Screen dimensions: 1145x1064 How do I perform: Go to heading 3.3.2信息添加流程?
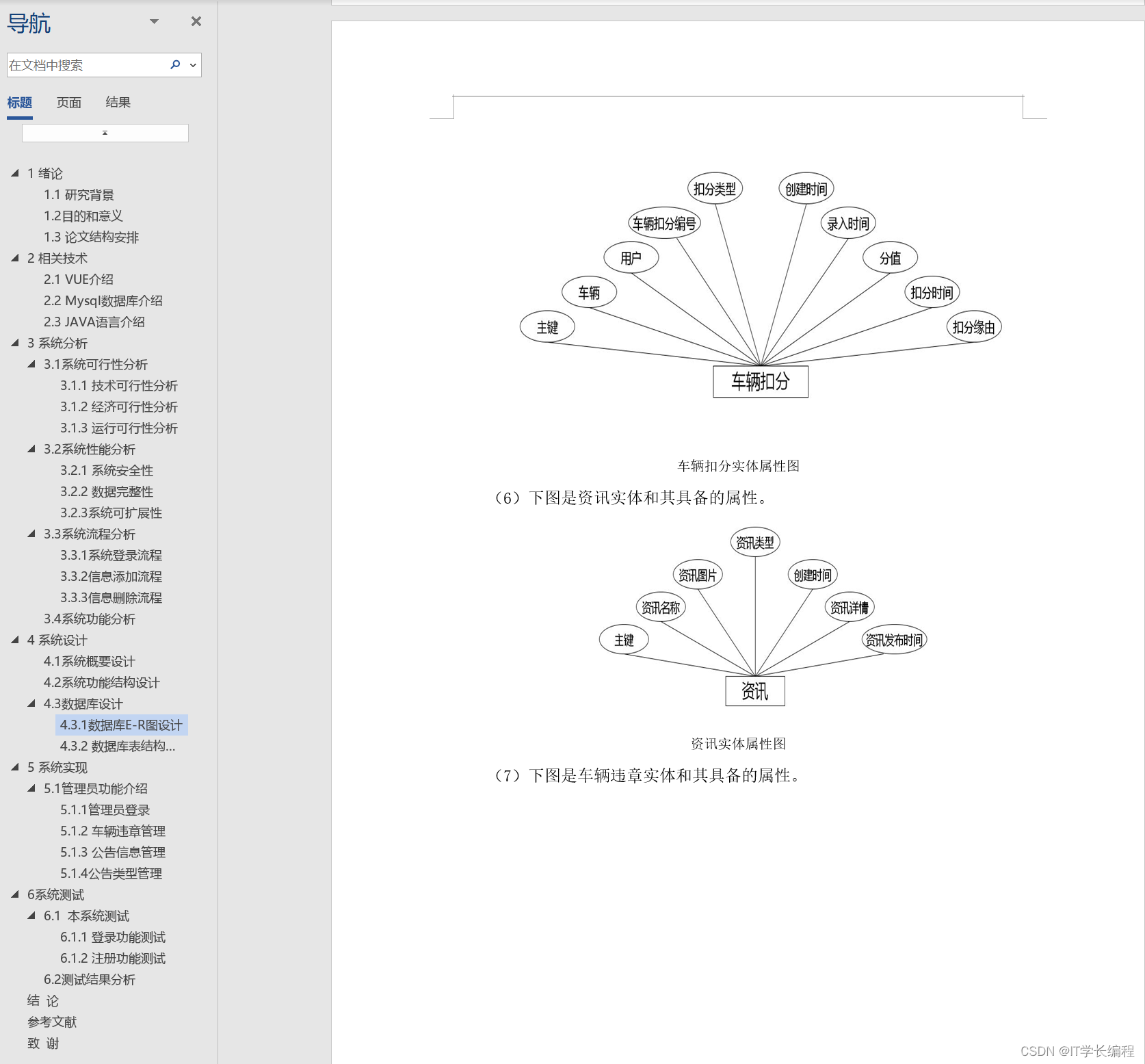pos(111,576)
